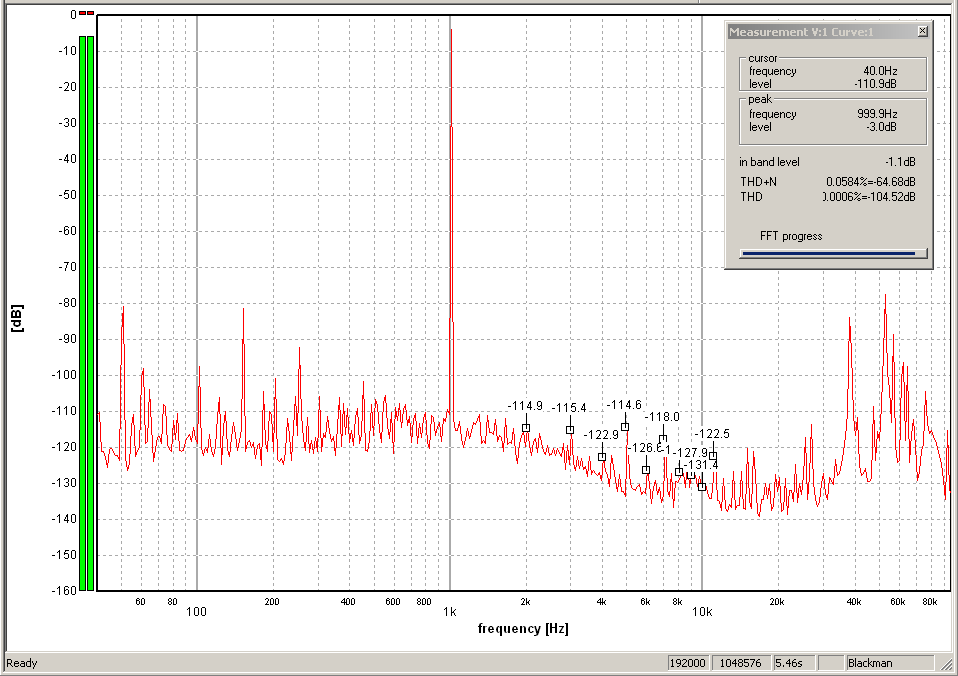Click the left green level meter
Viewport: 958px width, 676px height.
[83, 310]
